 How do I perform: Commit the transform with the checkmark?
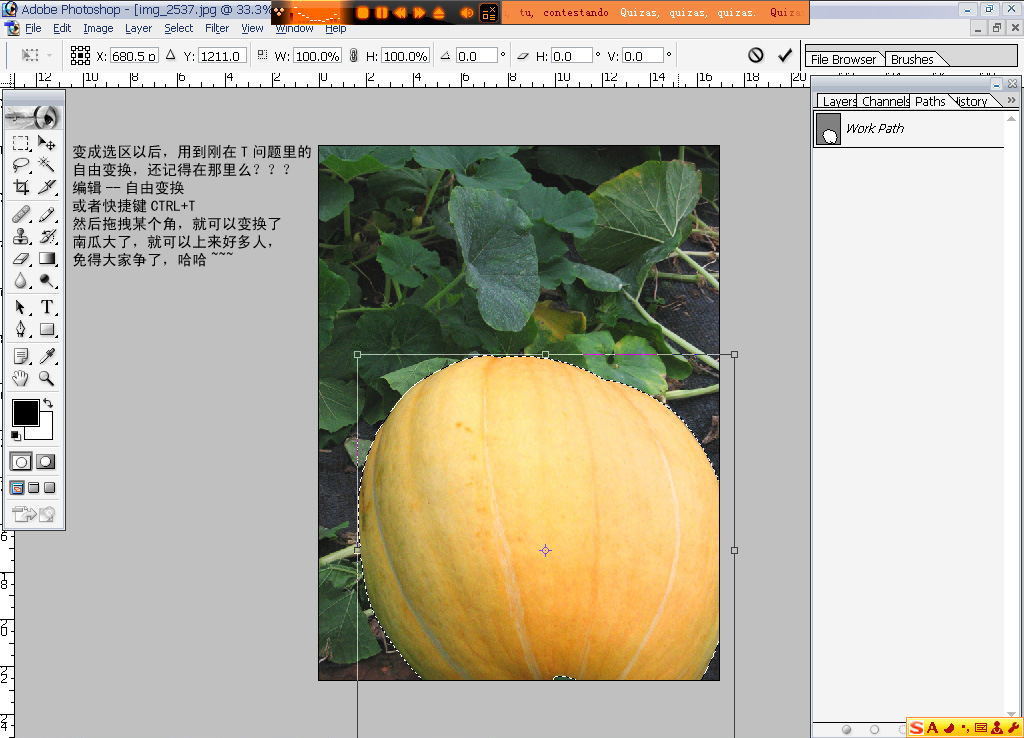[785, 56]
